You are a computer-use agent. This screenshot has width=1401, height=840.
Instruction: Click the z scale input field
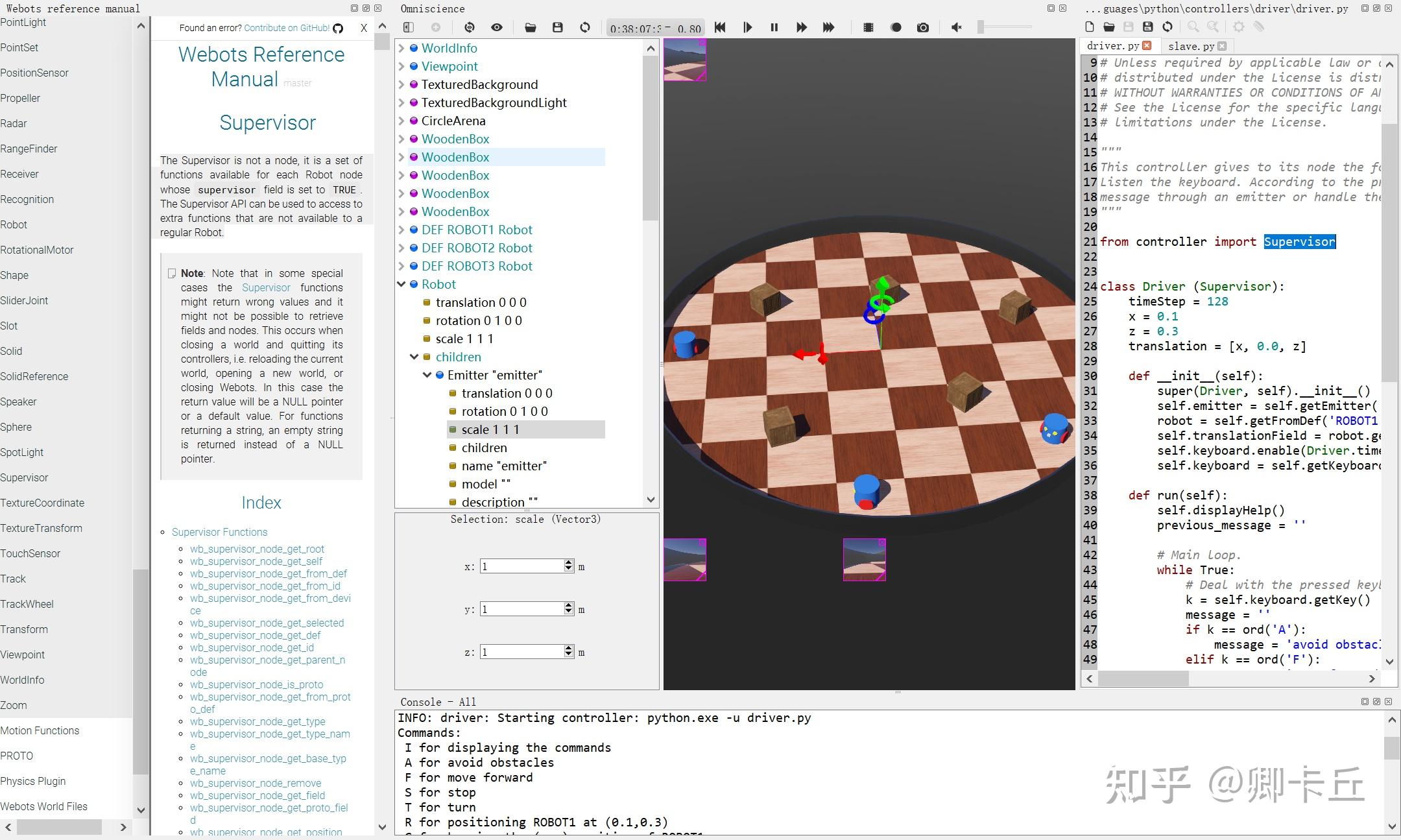[522, 652]
